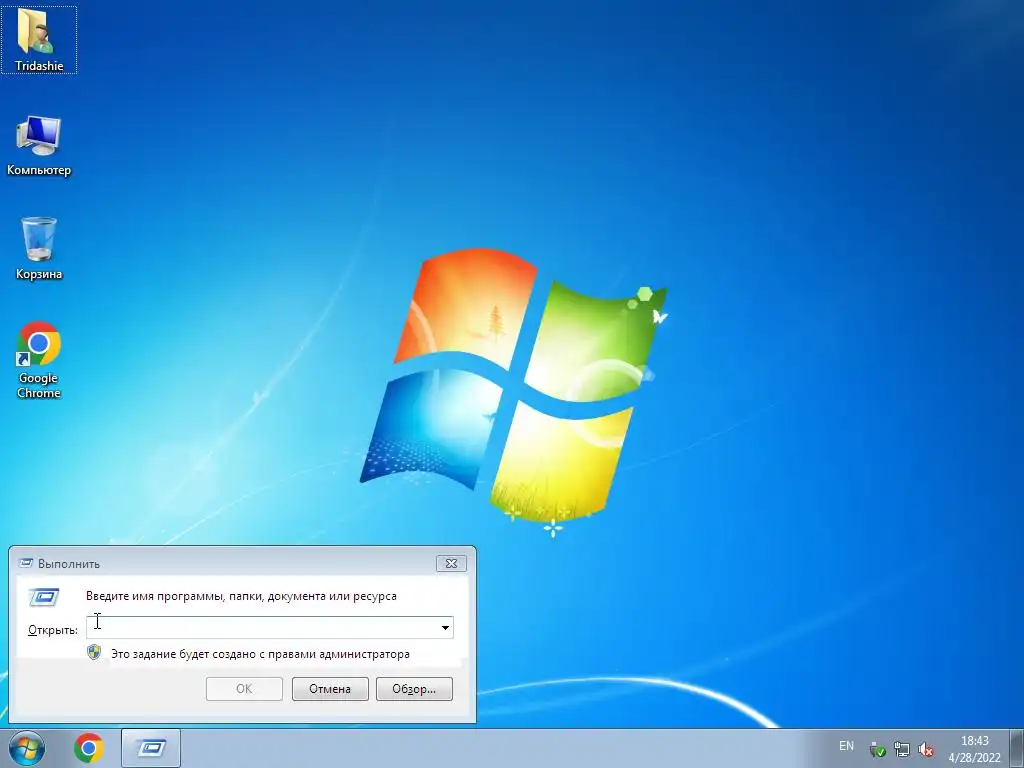Screen dimensions: 1024x768
Task: Click the Обзор... button
Action: pyautogui.click(x=414, y=689)
